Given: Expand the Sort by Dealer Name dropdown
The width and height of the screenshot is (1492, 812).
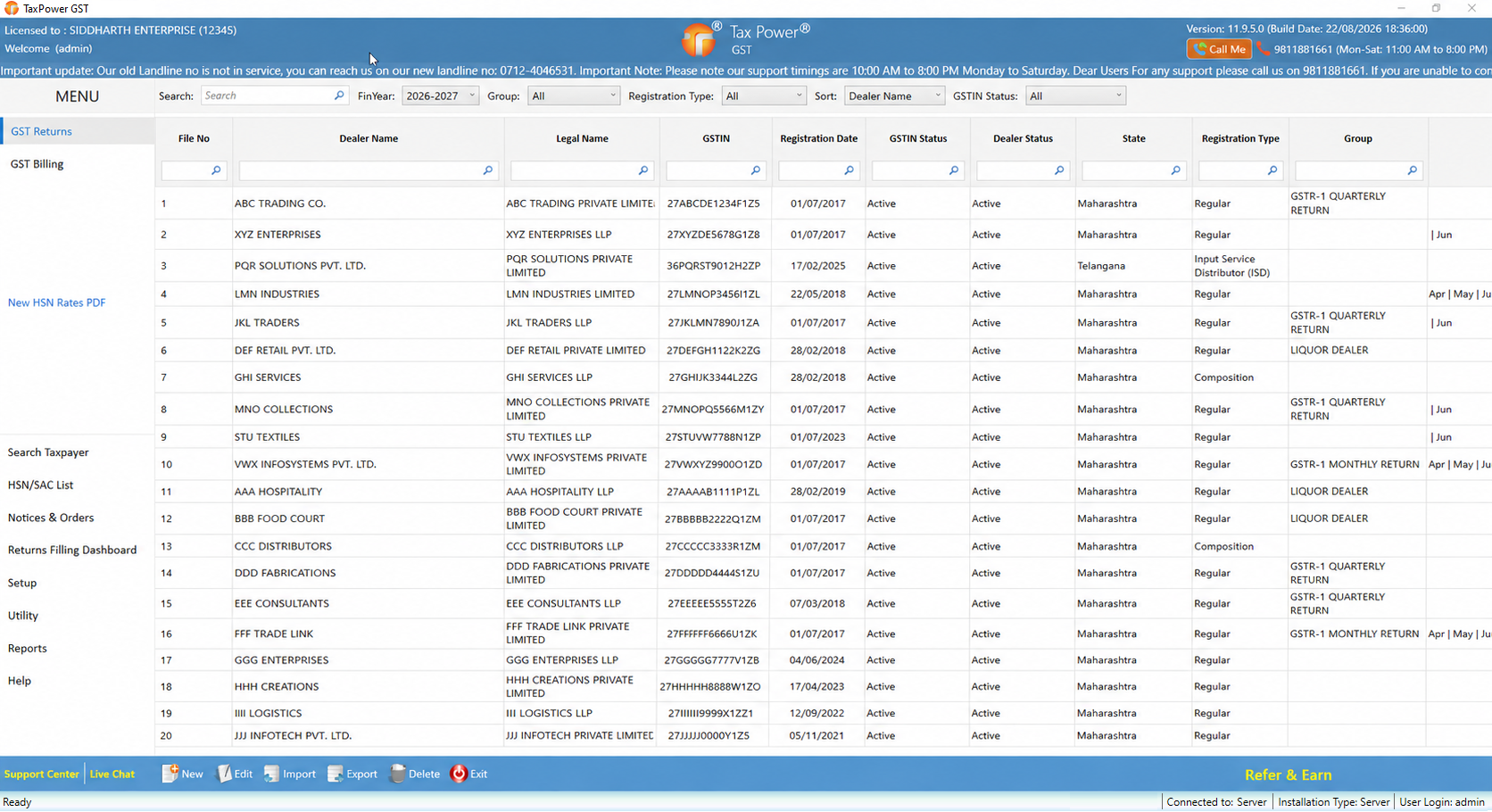Looking at the screenshot, I should [894, 95].
